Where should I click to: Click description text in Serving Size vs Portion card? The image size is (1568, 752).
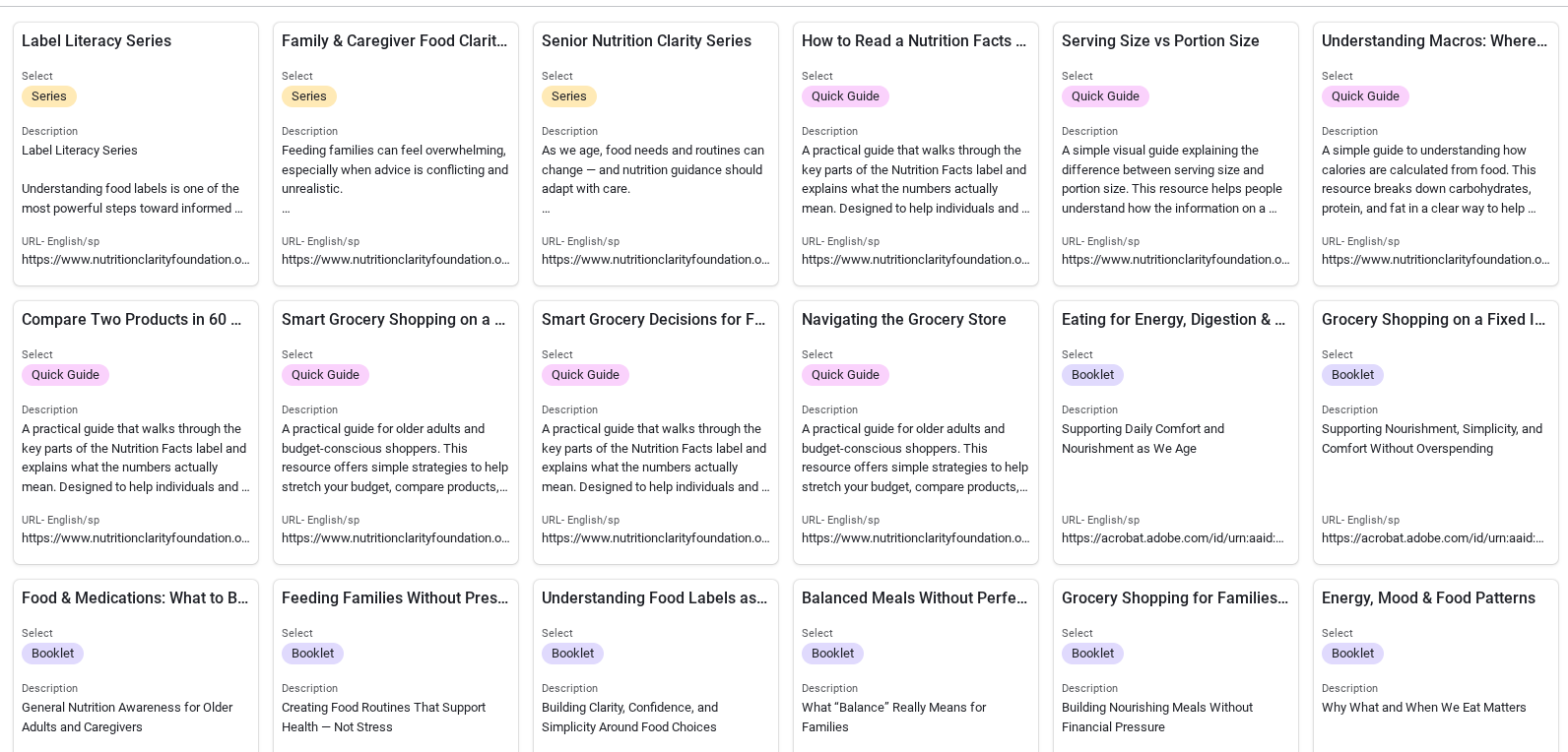click(x=1172, y=179)
